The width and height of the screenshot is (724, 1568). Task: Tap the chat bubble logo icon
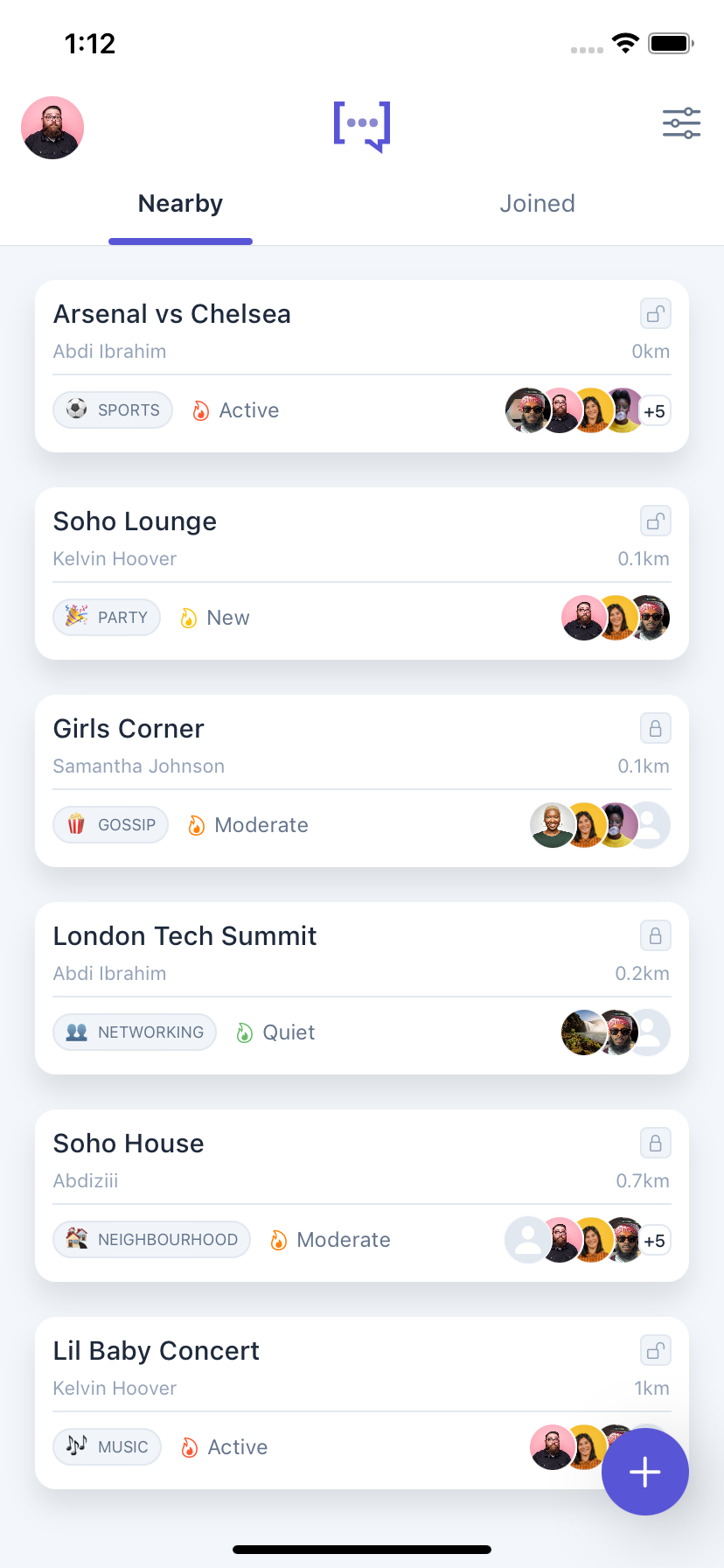click(x=362, y=126)
